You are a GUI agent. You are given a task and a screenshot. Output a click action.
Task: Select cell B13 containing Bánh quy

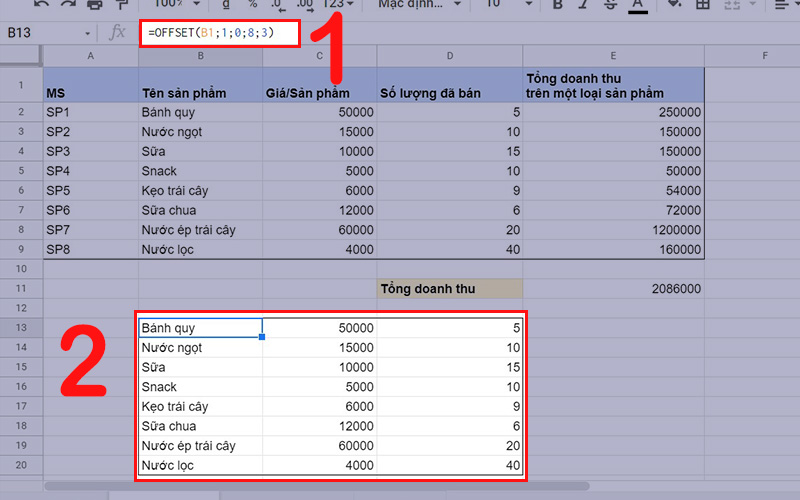pos(201,328)
